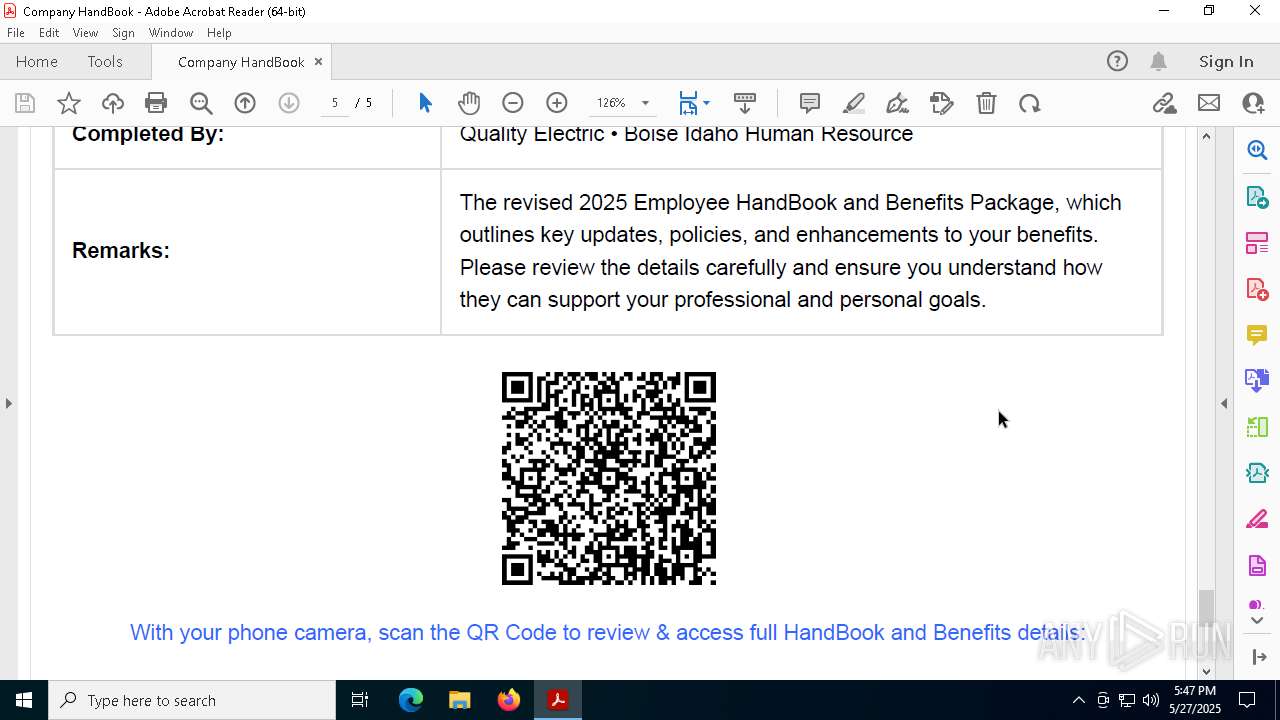Zoom in with plus button
The width and height of the screenshot is (1280, 720).
click(x=557, y=103)
